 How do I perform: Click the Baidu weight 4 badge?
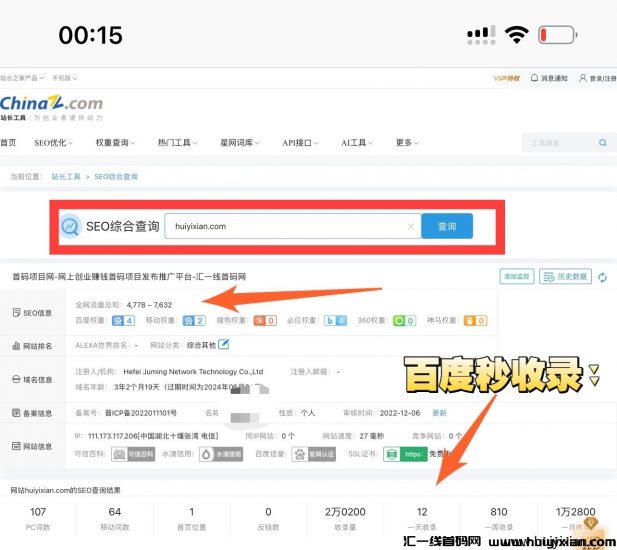click(x=124, y=321)
